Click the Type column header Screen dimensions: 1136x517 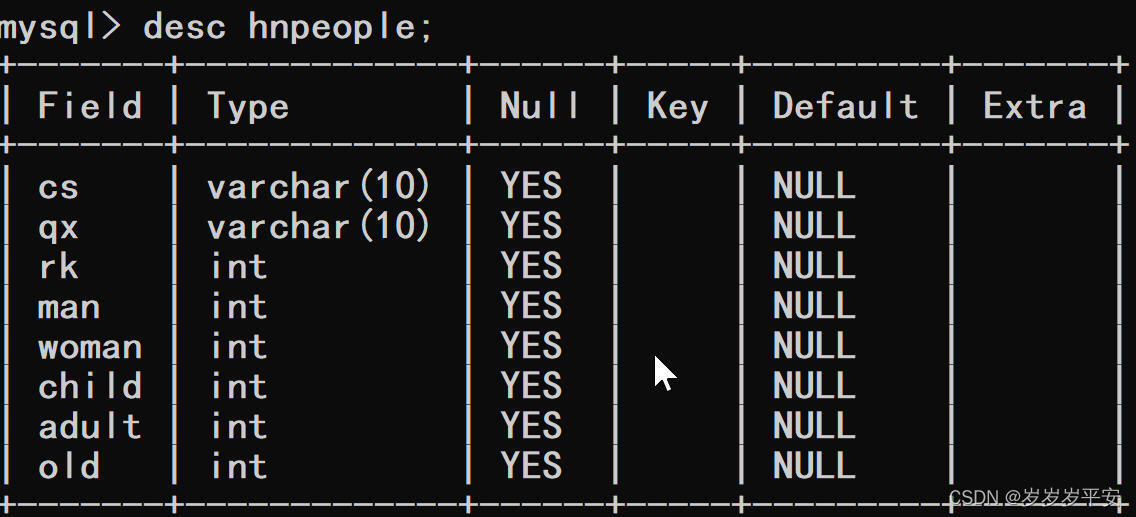248,108
